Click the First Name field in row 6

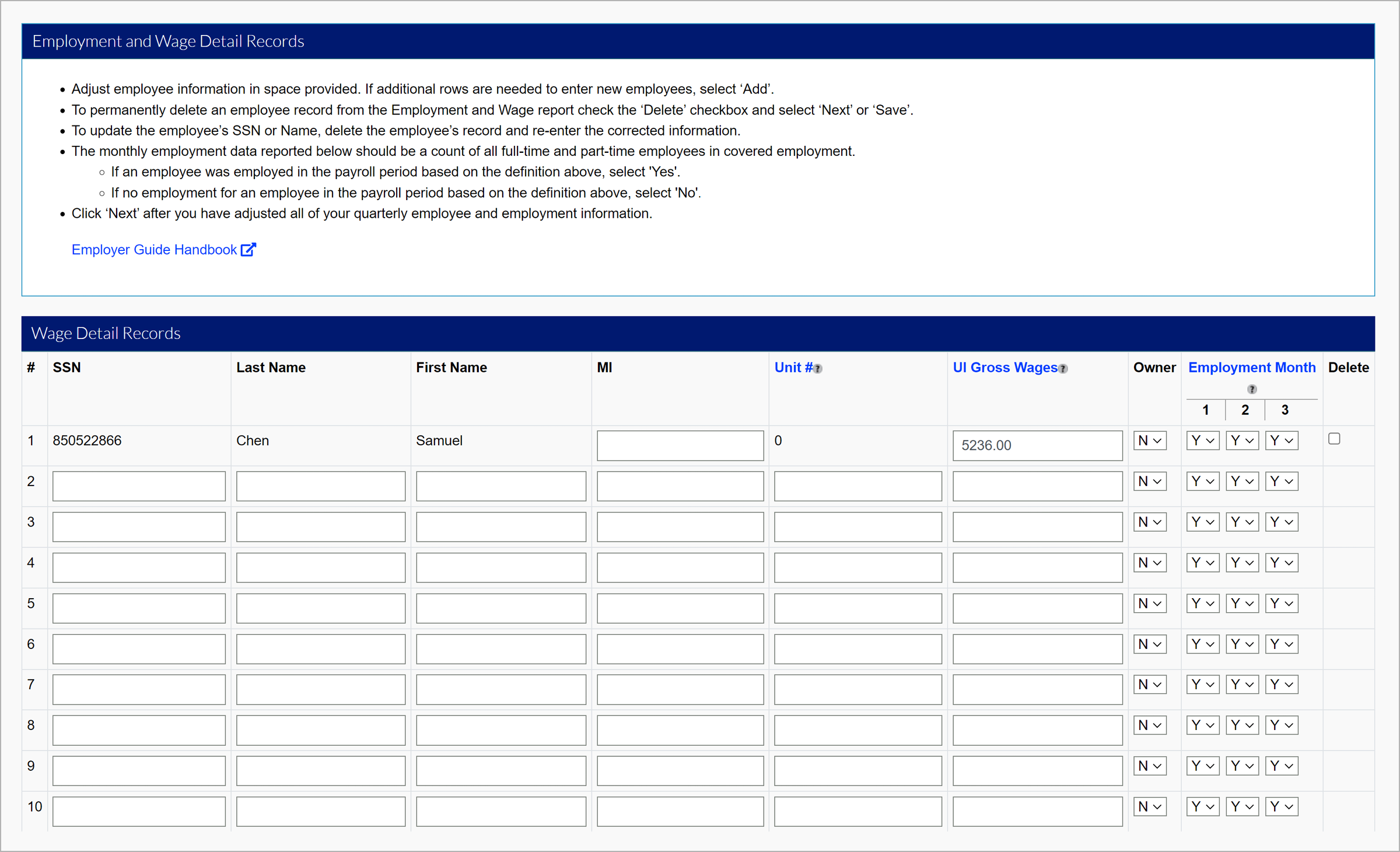coord(501,649)
